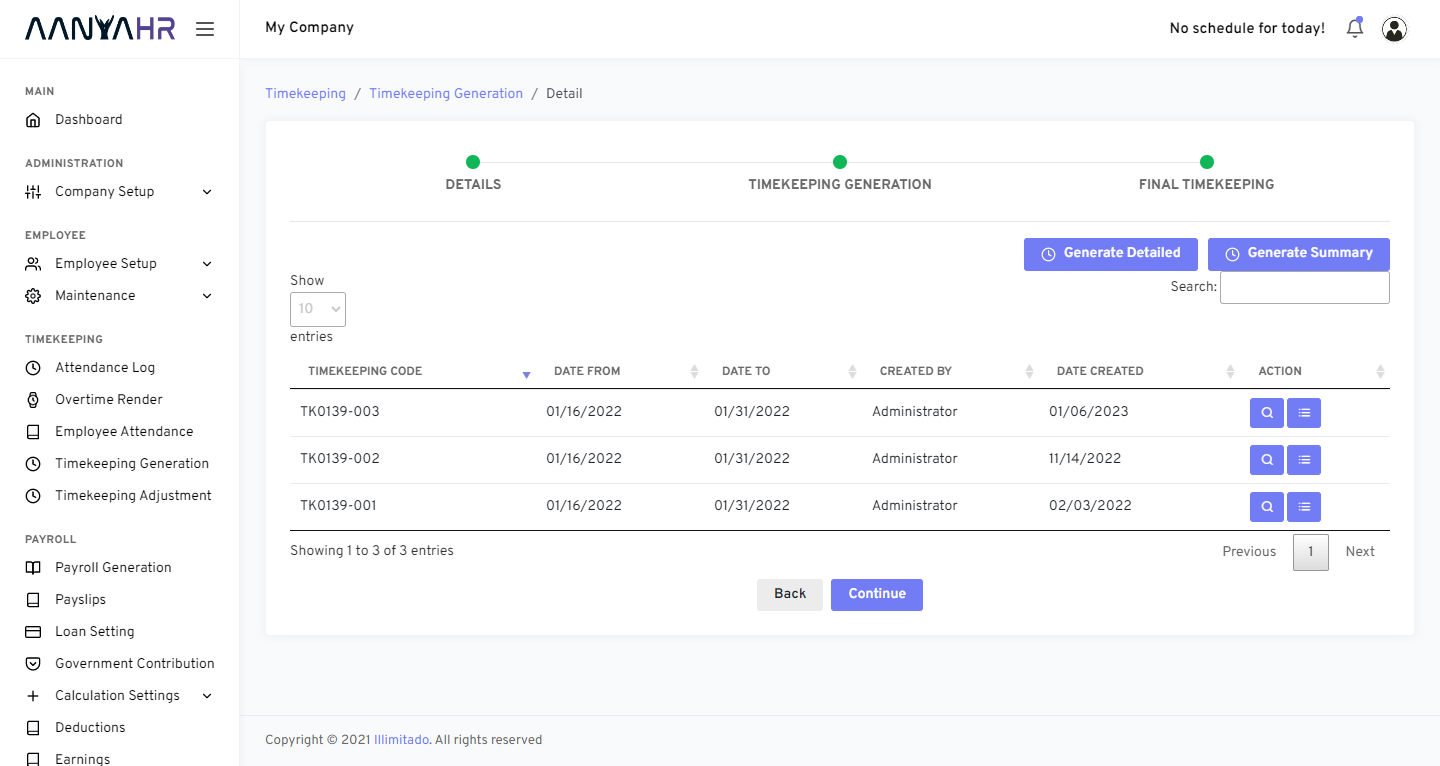The width and height of the screenshot is (1440, 766).
Task: Click the user profile avatar icon
Action: (x=1394, y=28)
